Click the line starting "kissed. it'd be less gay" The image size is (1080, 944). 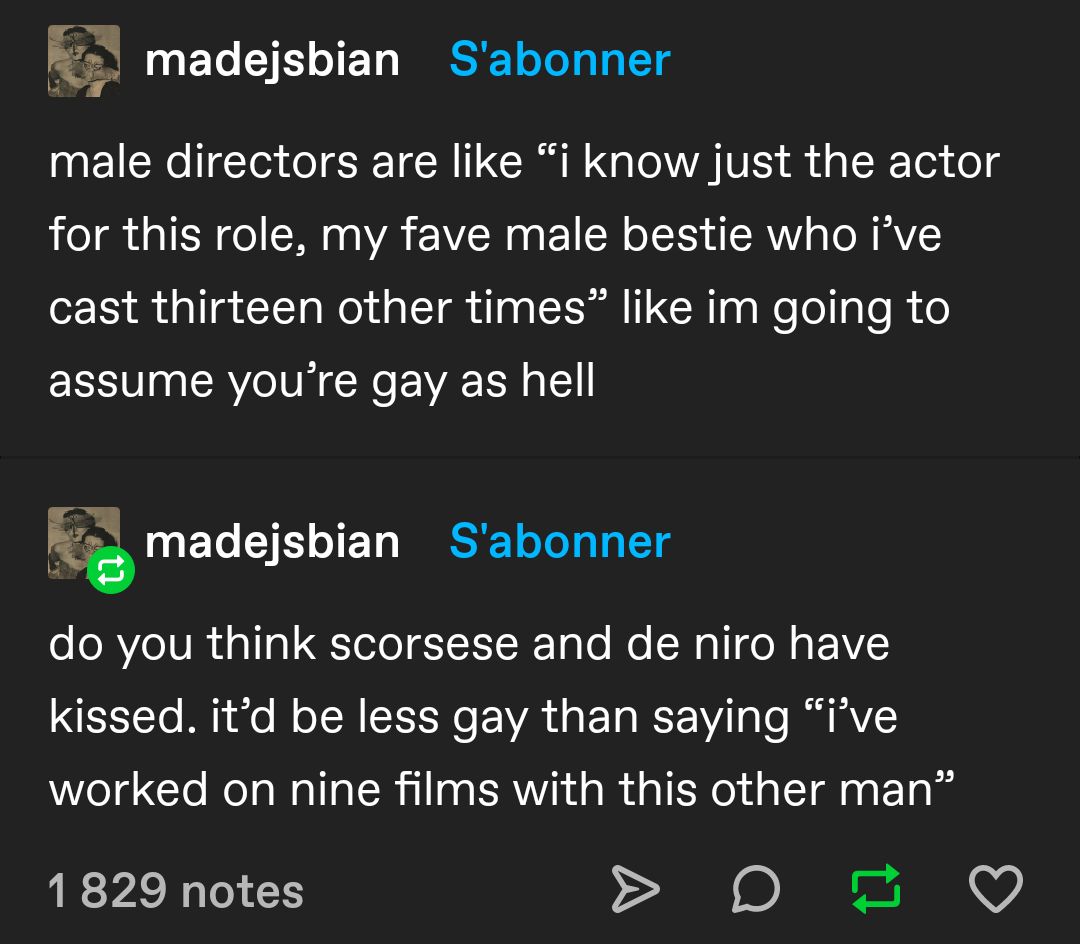point(473,717)
